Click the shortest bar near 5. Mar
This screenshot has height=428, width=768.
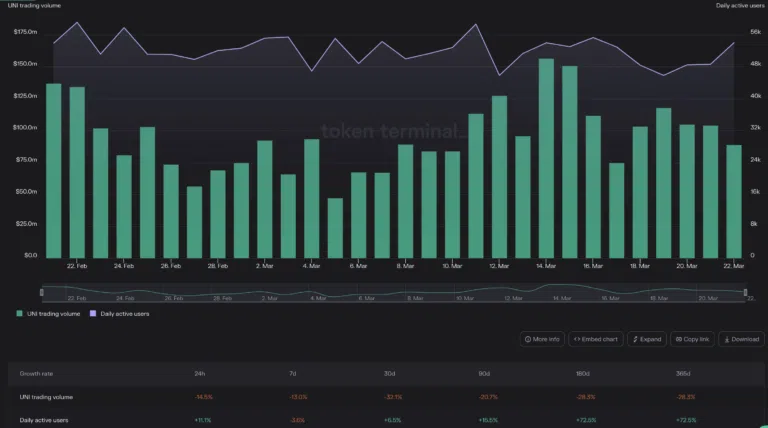(x=335, y=228)
